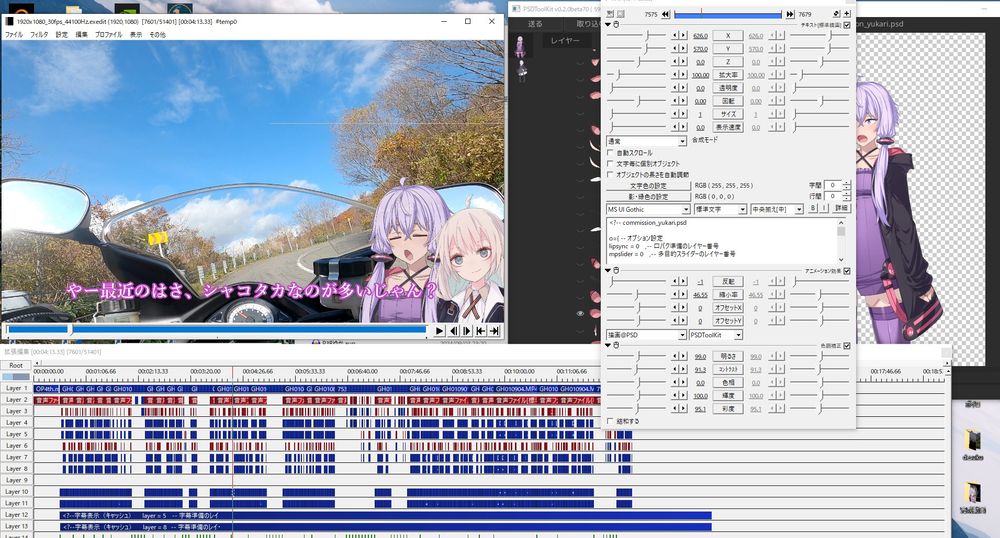Screen dimensions: 1000x538
Task: Click the mouse icon of the animation effect section
Action: click(x=616, y=270)
